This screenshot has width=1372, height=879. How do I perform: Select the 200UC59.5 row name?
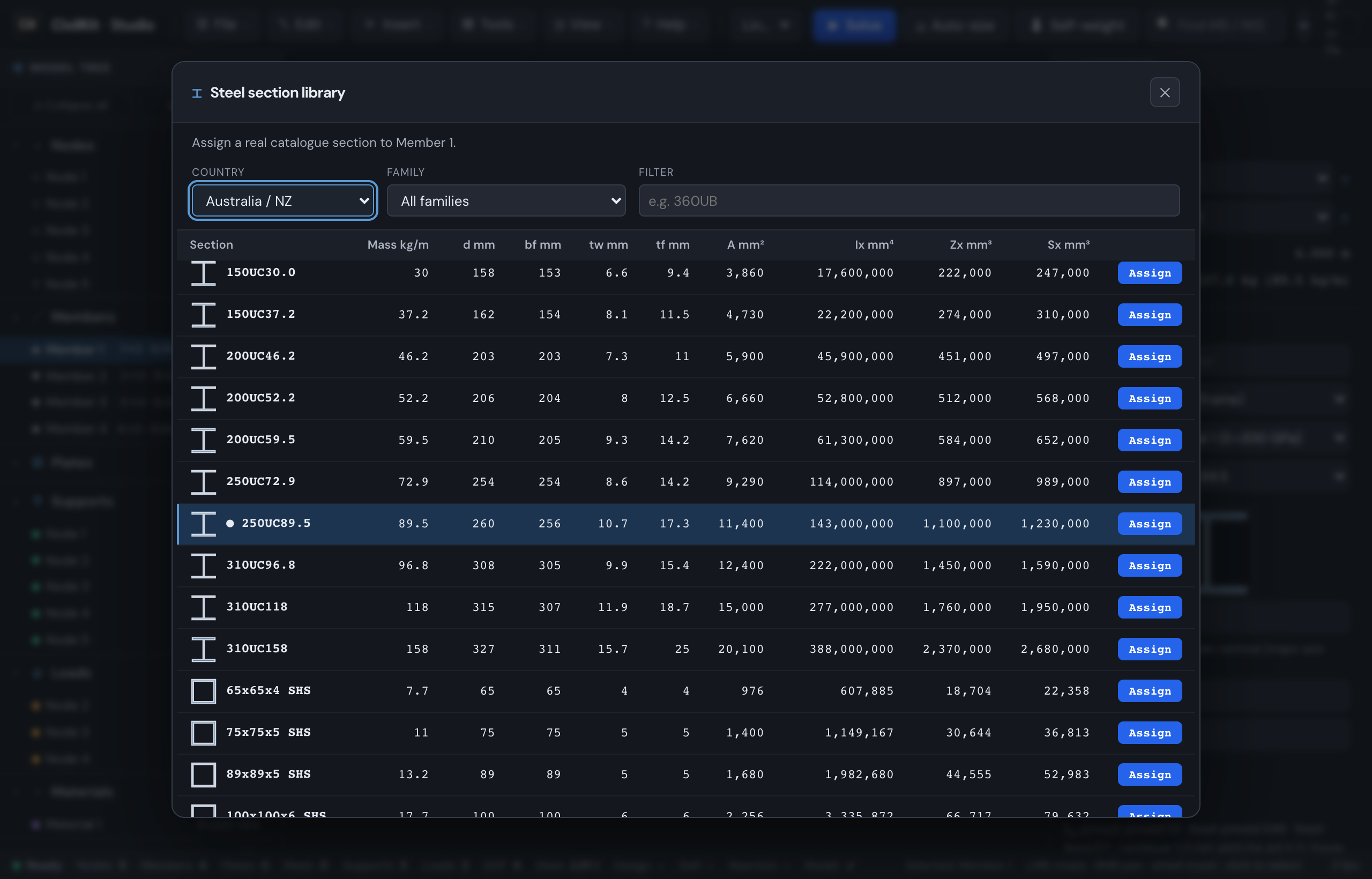coord(261,439)
